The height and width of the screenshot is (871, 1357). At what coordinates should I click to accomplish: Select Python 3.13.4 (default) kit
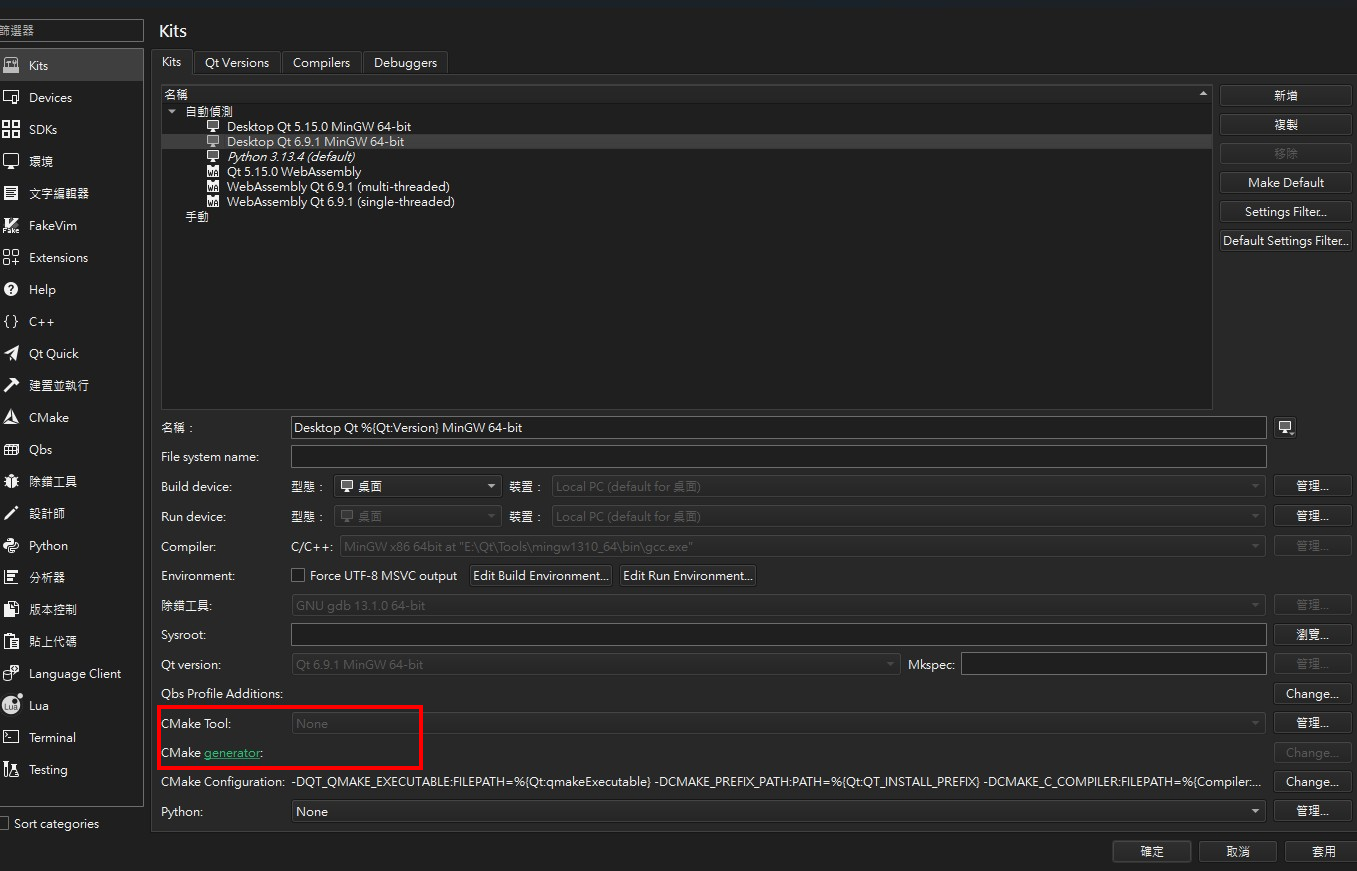(x=290, y=156)
